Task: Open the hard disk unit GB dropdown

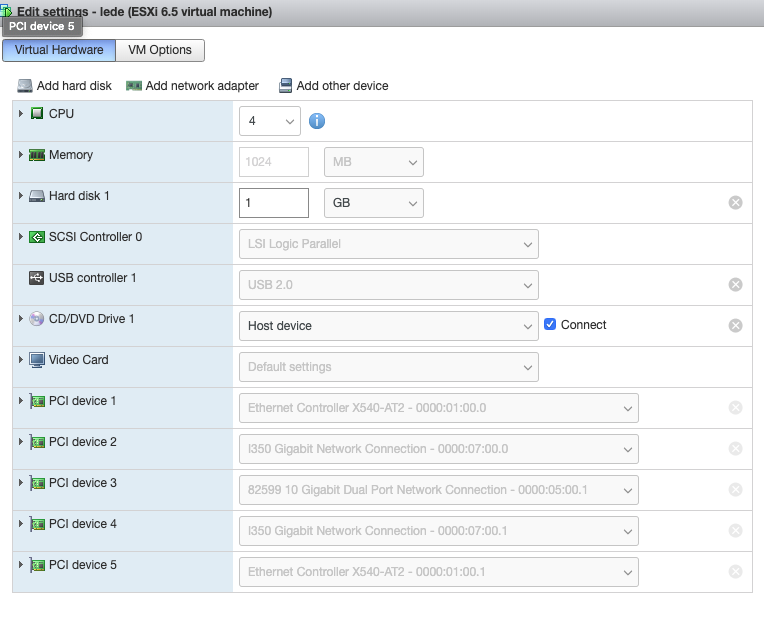Action: [x=374, y=203]
